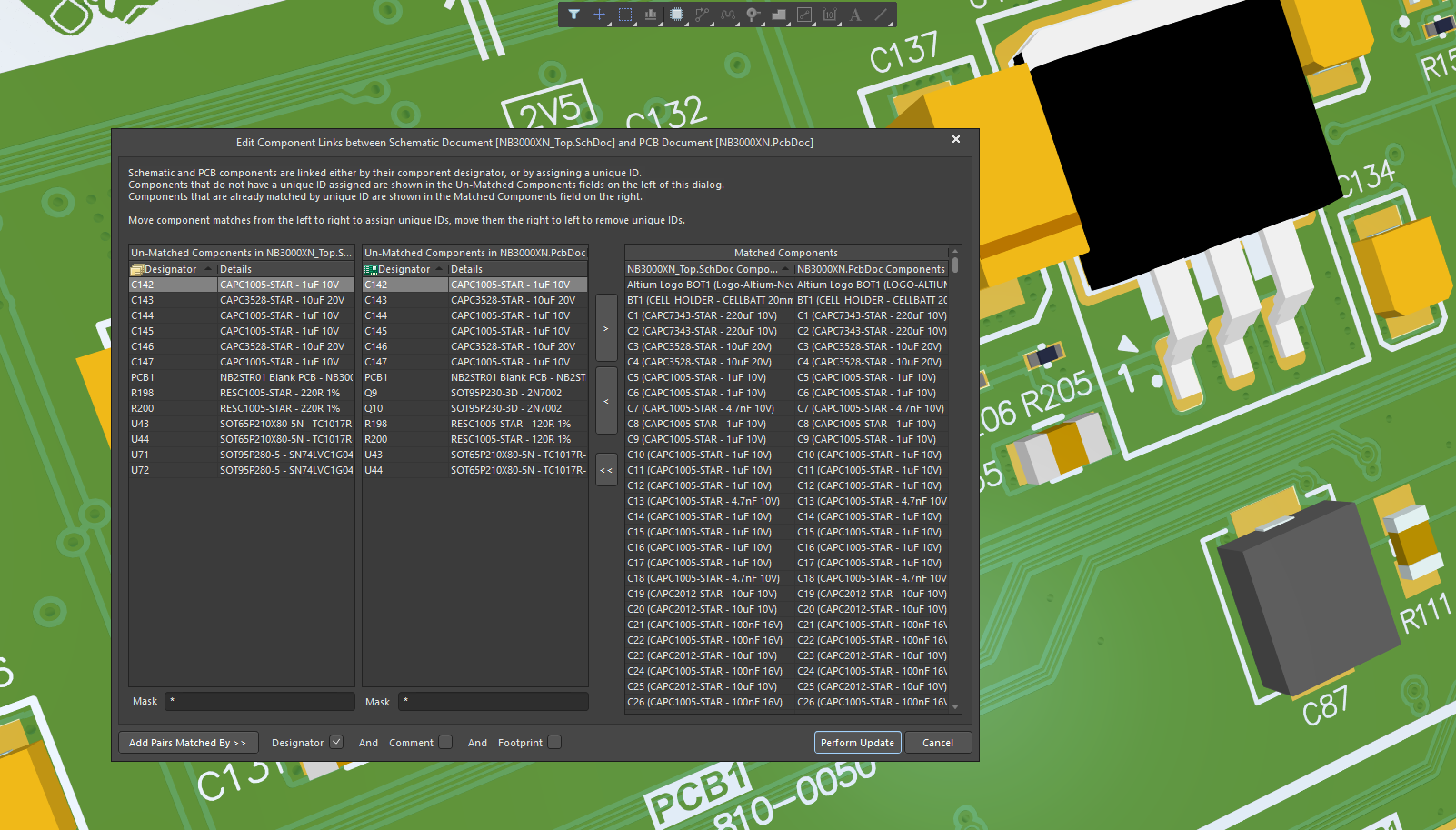Click Un-Matched Components in NB3000XN.PcbDoc header
Image resolution: width=1456 pixels, height=830 pixels.
point(475,253)
